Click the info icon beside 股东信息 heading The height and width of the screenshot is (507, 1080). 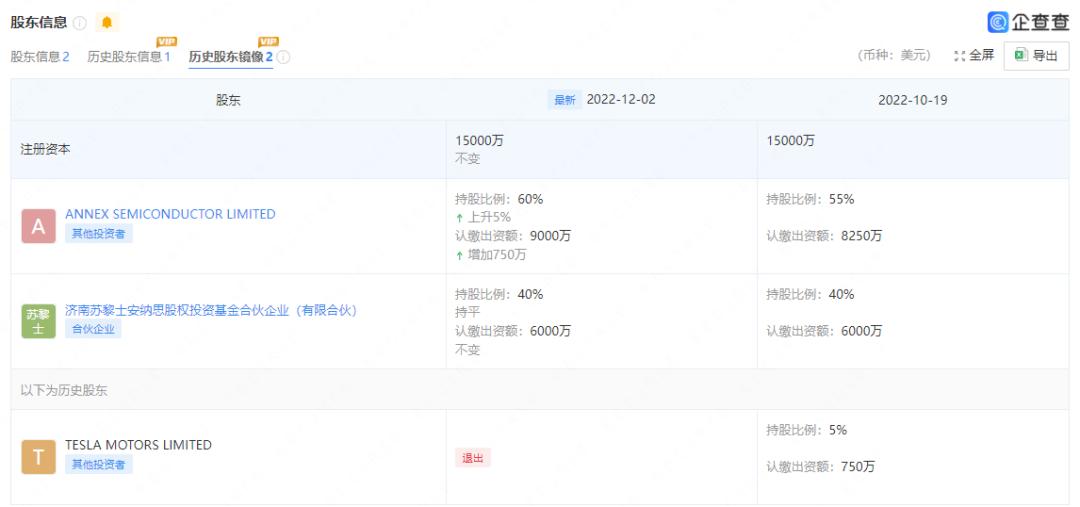coord(80,23)
